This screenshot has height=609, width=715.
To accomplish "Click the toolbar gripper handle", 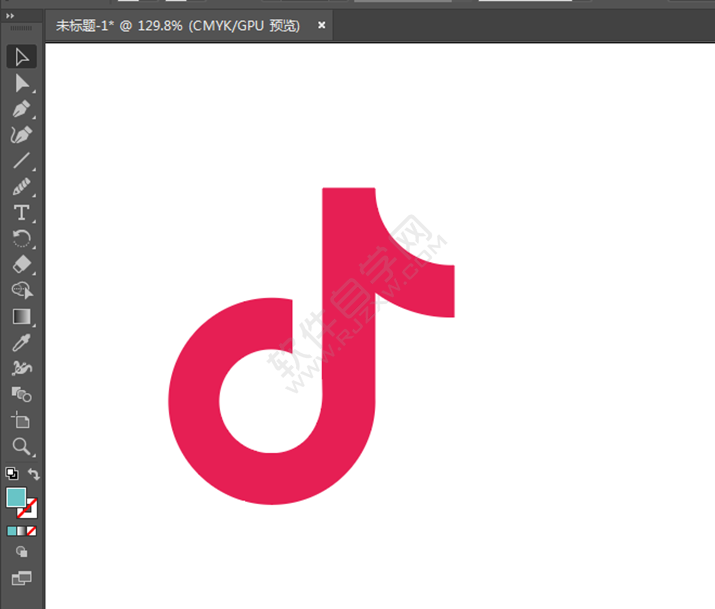I will click(x=21, y=28).
